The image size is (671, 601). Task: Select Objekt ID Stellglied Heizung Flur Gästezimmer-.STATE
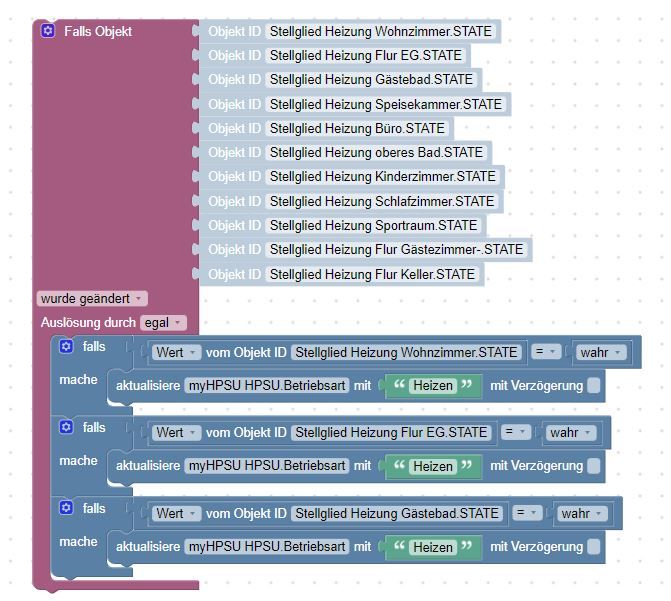(396, 249)
